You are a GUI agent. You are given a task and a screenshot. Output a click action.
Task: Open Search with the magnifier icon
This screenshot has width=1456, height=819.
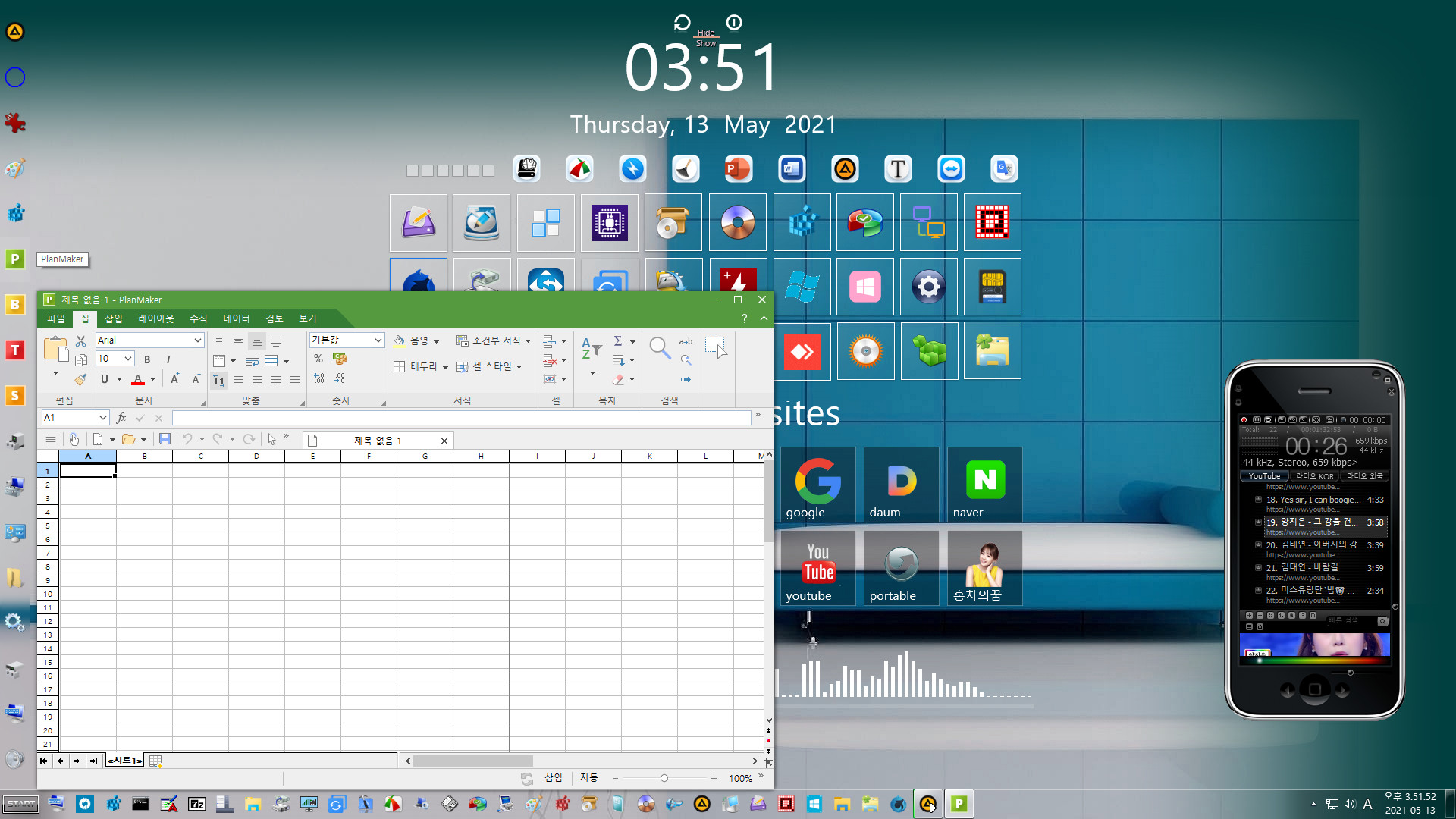(660, 348)
